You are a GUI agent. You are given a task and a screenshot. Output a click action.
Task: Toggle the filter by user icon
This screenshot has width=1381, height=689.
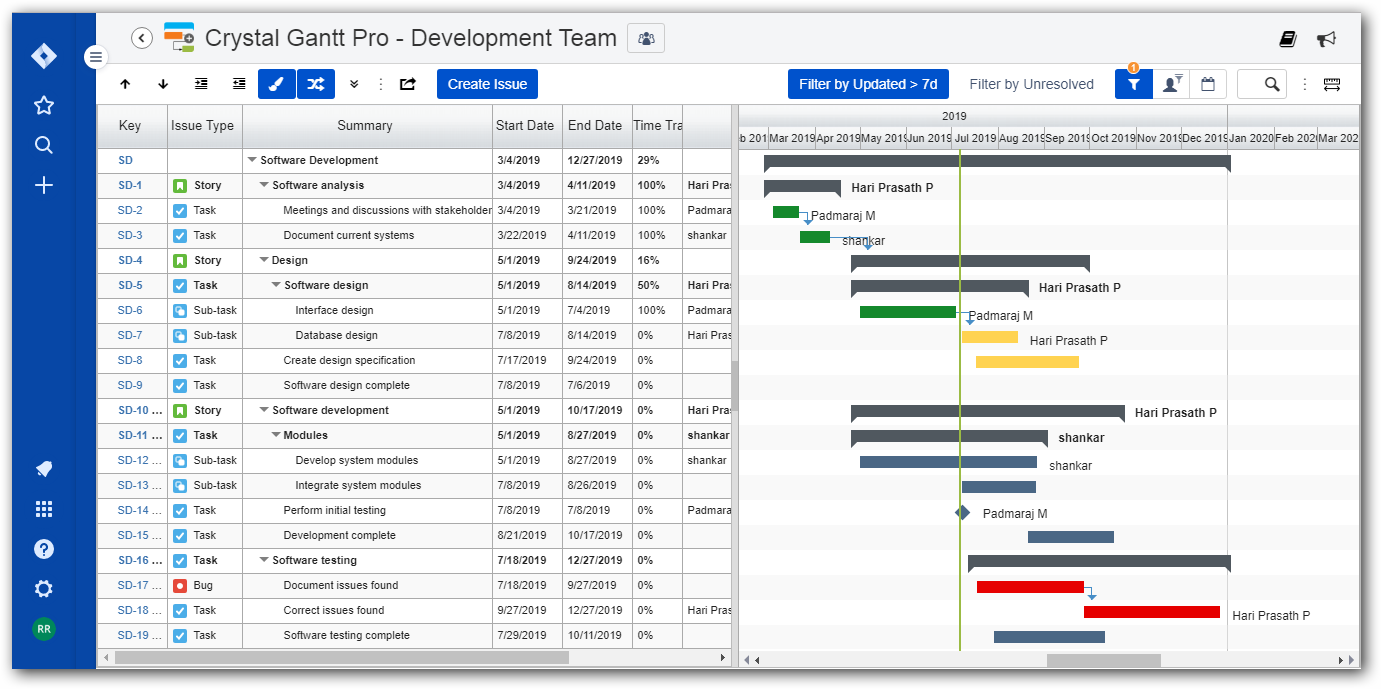pyautogui.click(x=1171, y=84)
